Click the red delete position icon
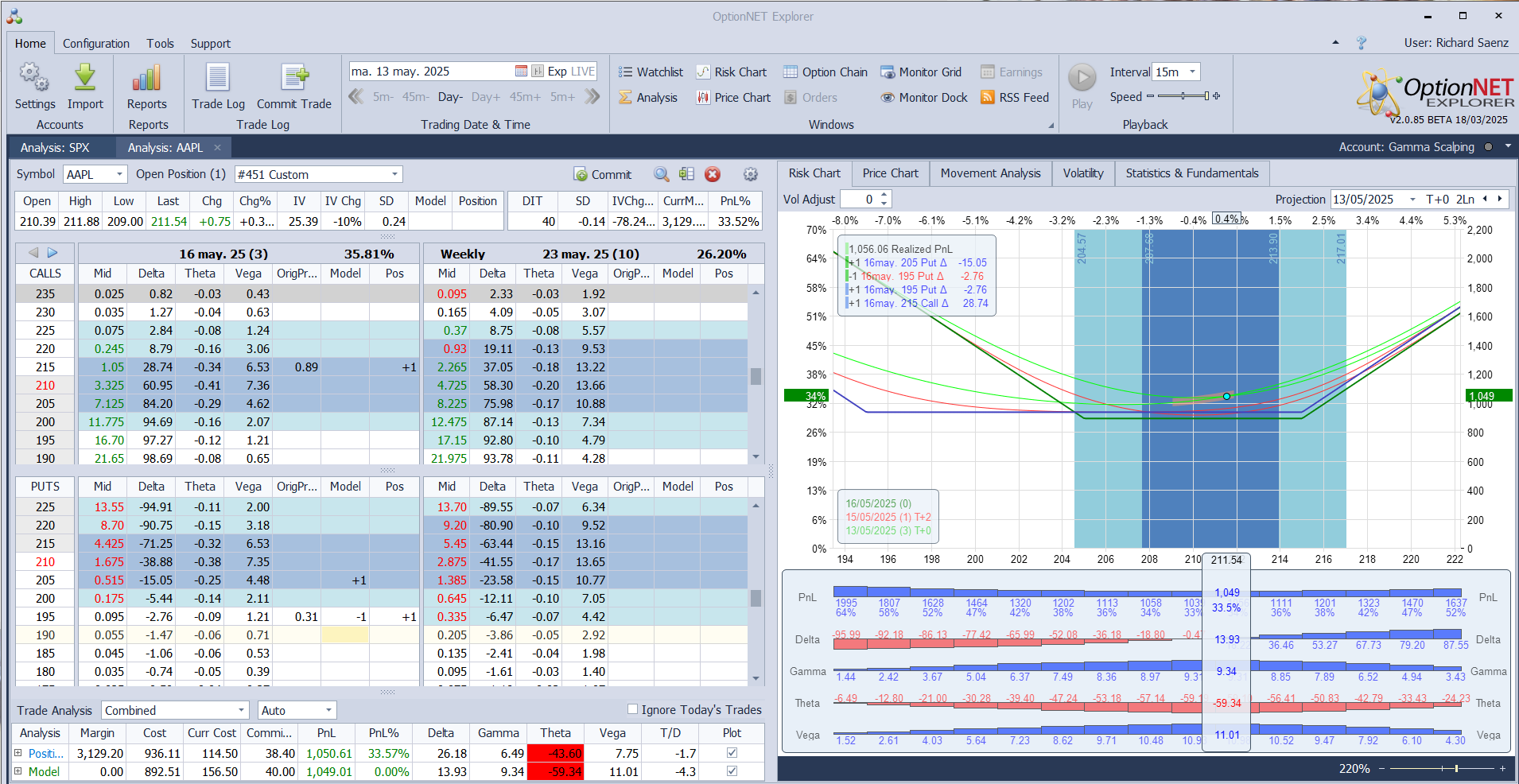The width and height of the screenshot is (1519, 784). coord(713,174)
